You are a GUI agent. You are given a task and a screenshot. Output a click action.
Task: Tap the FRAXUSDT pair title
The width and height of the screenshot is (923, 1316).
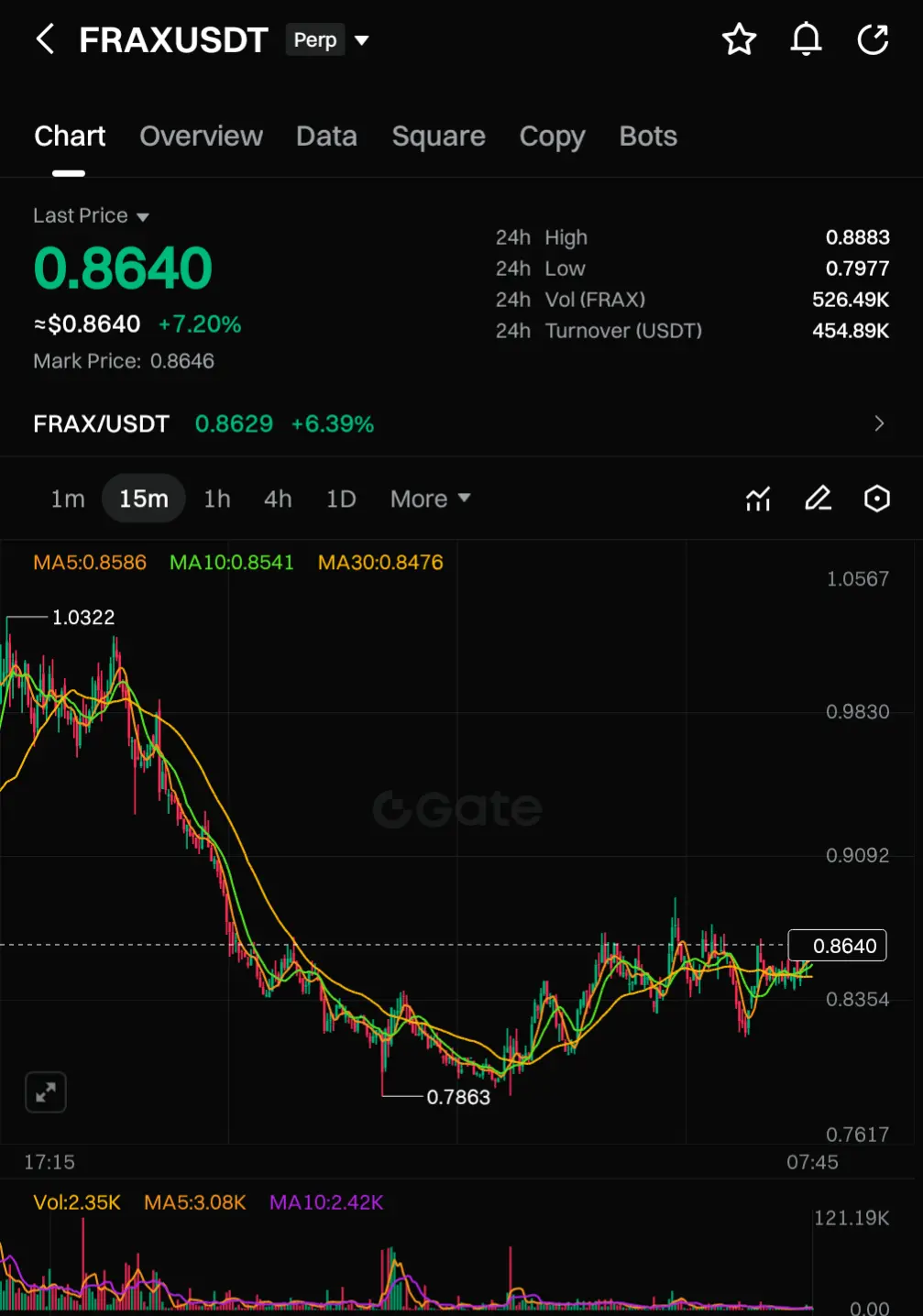click(x=173, y=40)
